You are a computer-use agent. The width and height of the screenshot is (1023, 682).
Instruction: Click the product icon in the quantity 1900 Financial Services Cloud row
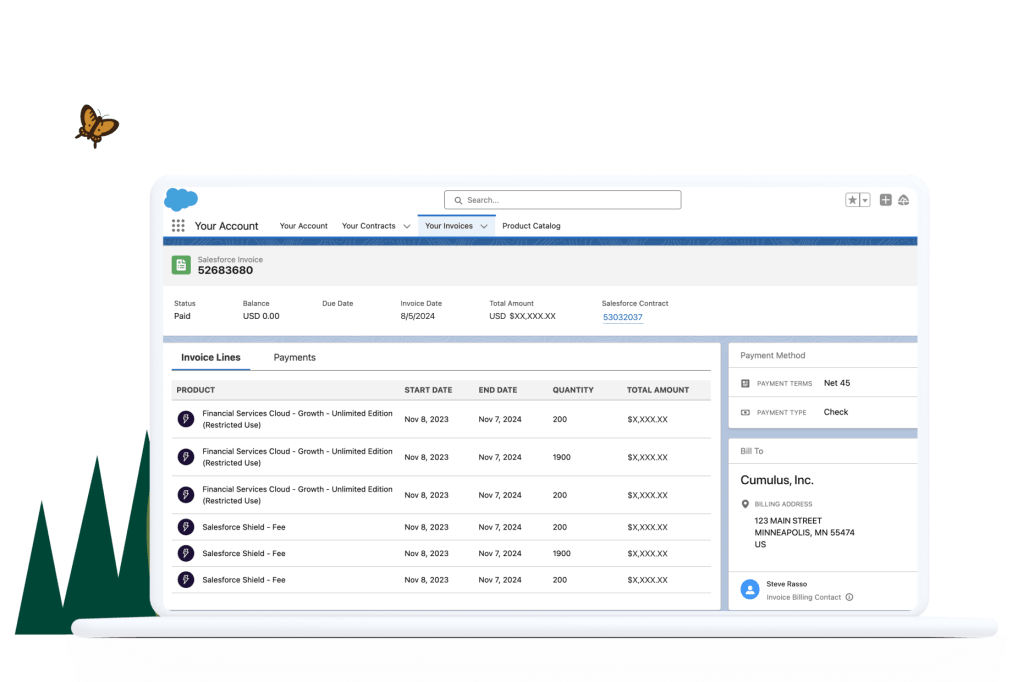pyautogui.click(x=186, y=457)
